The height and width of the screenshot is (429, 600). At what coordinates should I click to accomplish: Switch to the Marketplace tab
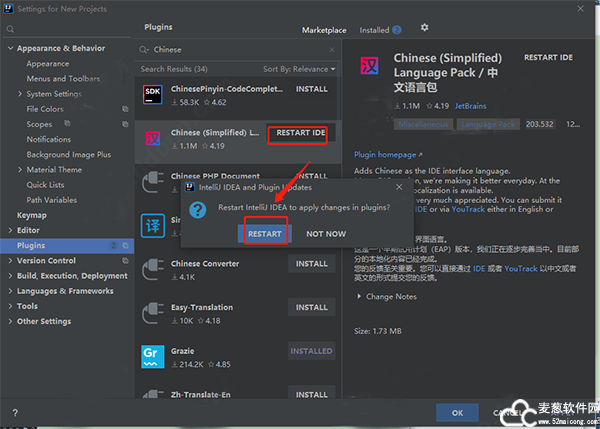(x=325, y=30)
